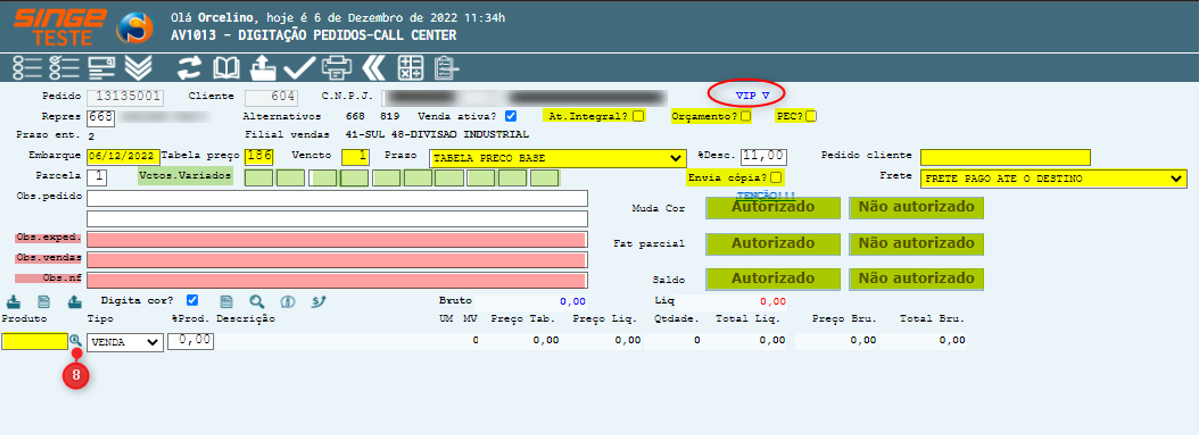
Task: Toggle the Venda ativa checkbox
Action: click(511, 116)
